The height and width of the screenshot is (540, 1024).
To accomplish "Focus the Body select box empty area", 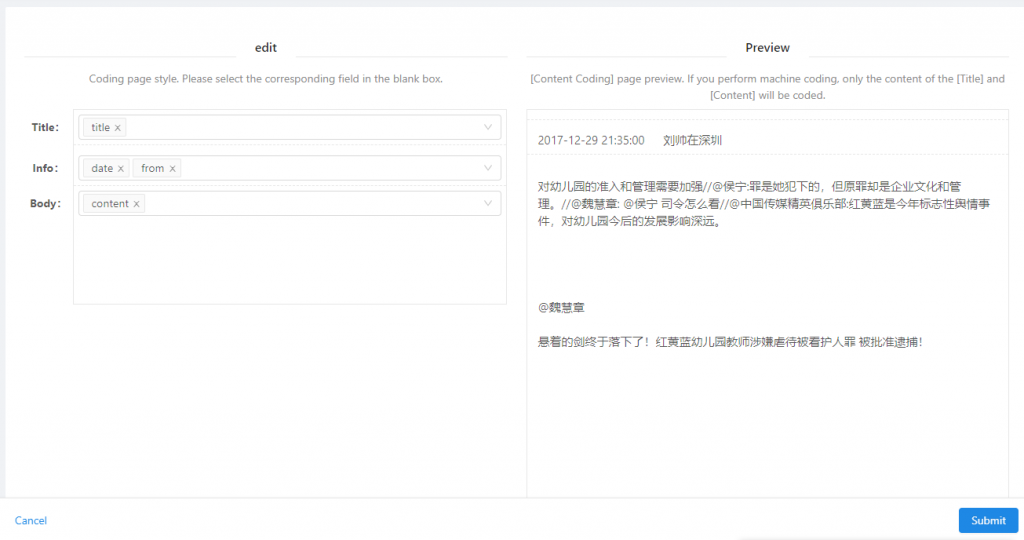I will click(x=310, y=203).
